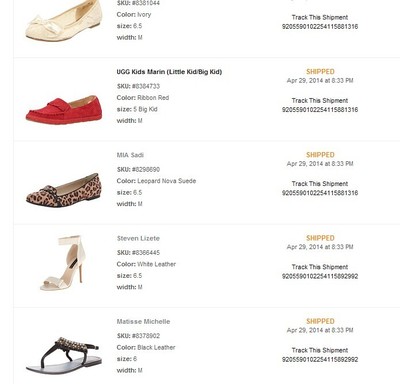This screenshot has width=400, height=384.
Task: Click tracking number under UGG Kids Marin
Action: (320, 110)
